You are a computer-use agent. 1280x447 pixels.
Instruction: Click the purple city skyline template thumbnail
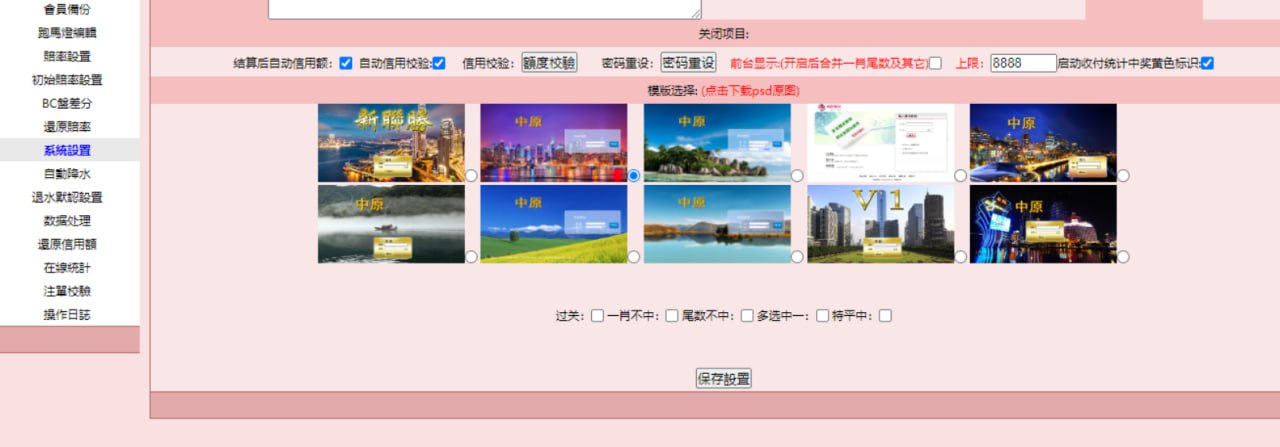pos(553,142)
